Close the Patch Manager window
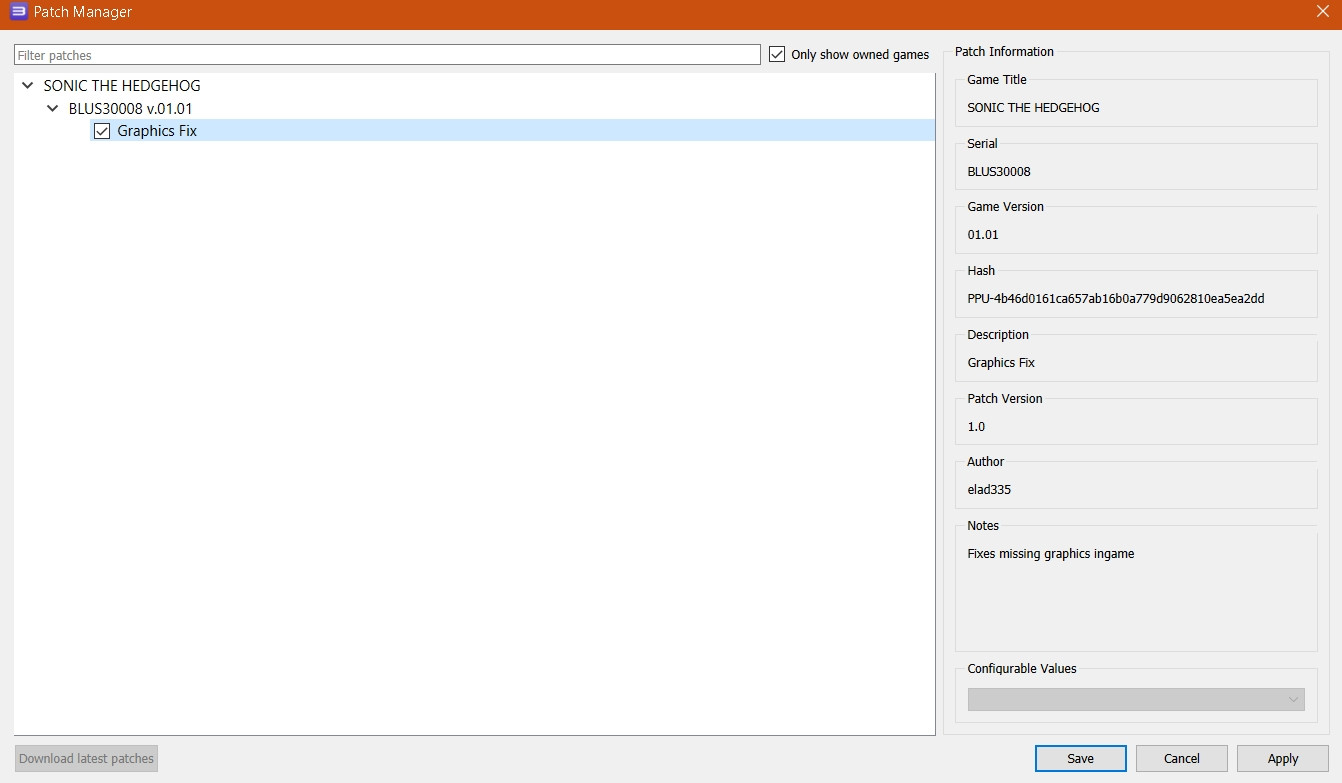 point(1322,12)
